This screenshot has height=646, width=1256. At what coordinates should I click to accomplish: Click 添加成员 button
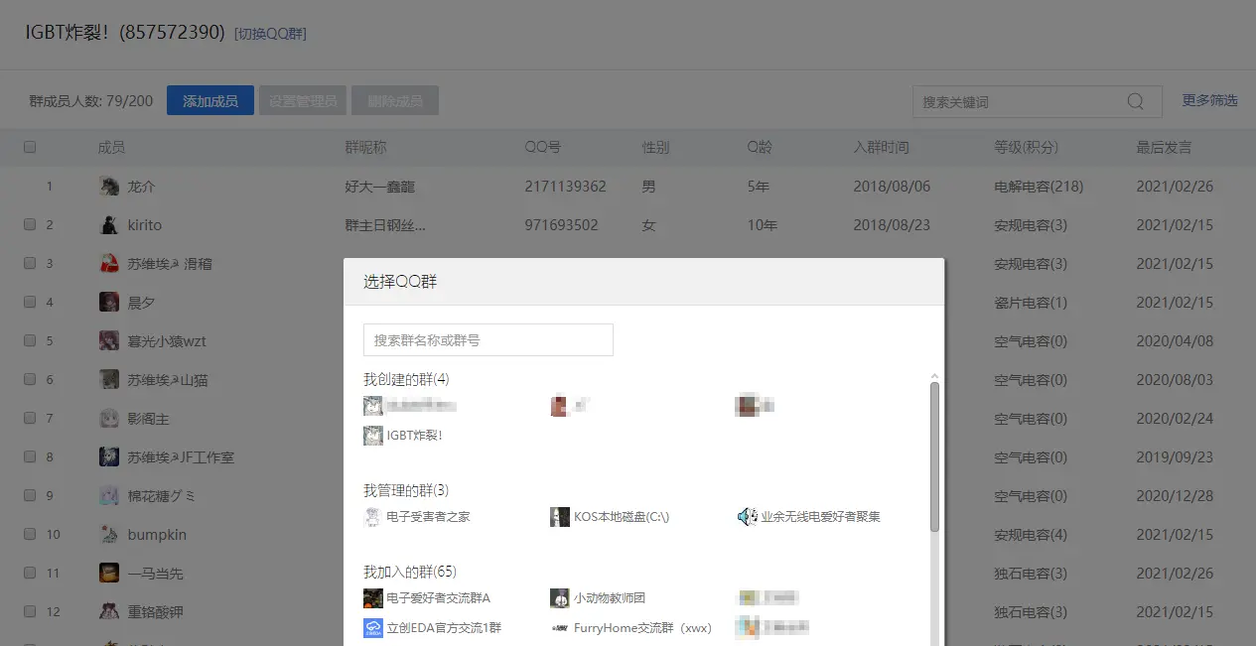210,101
